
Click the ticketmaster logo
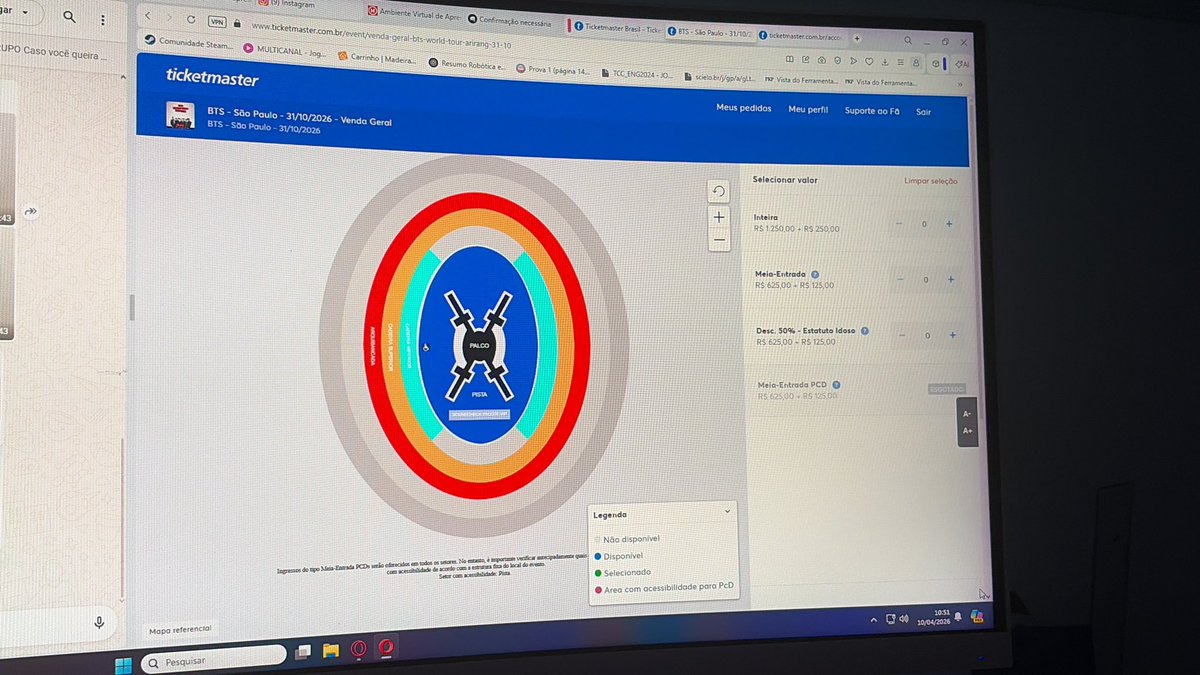pos(212,78)
